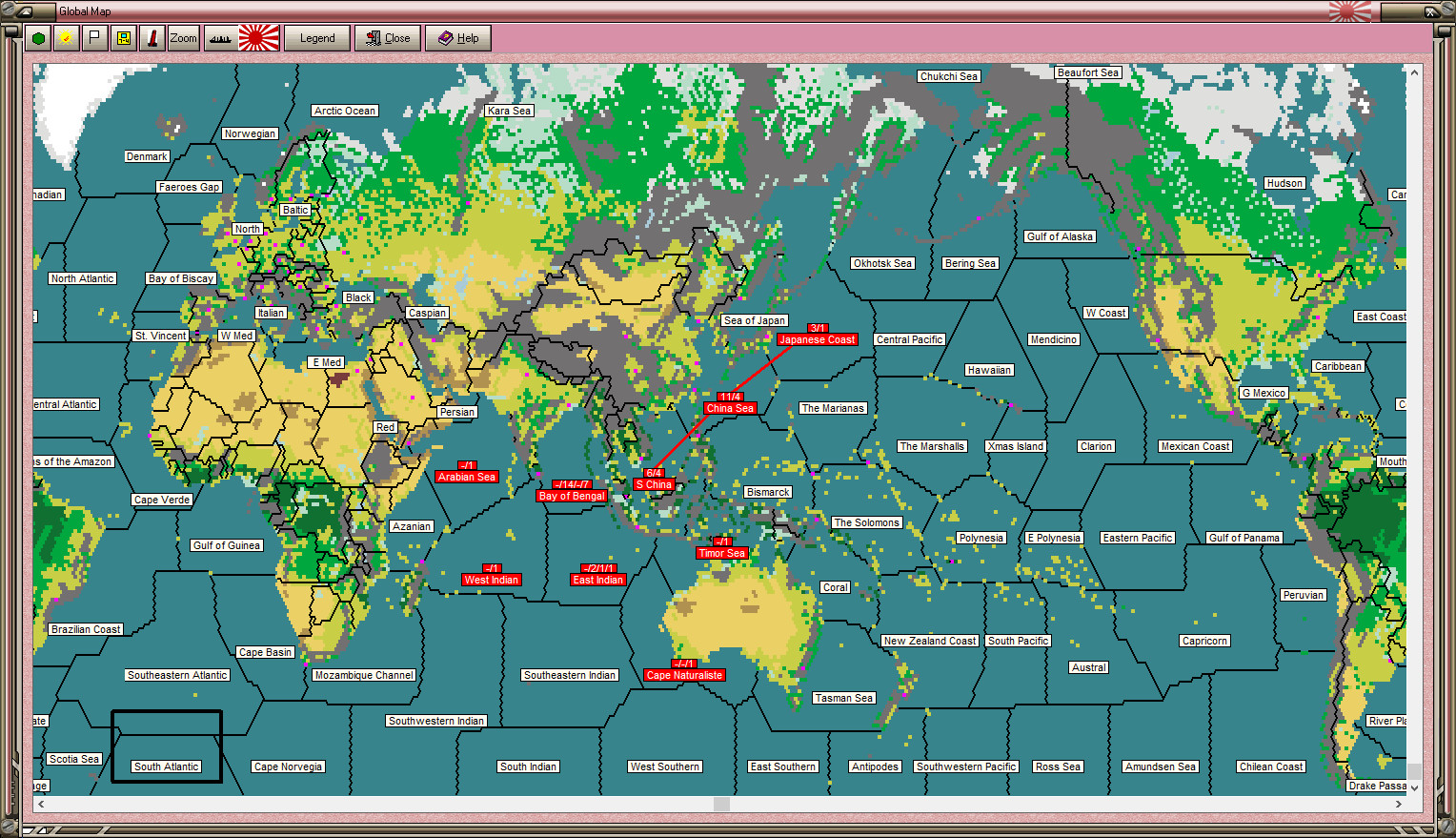This screenshot has height=838, width=1456.
Task: Click the Beaufort Sea label
Action: coord(1088,72)
